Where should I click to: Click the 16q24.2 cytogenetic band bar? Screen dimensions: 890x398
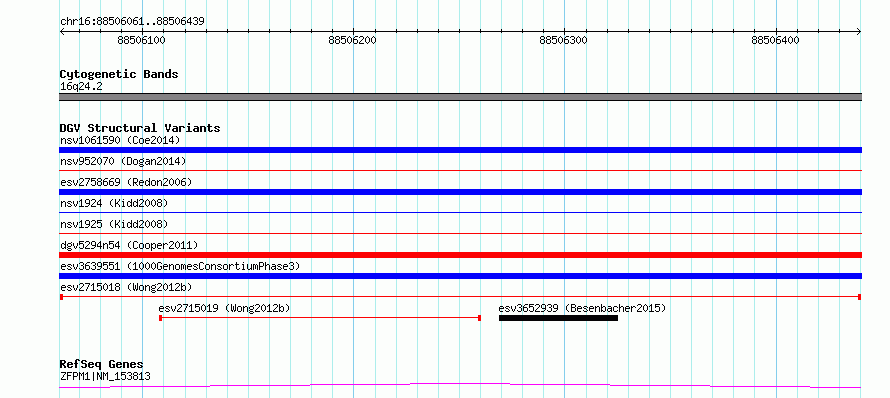460,97
